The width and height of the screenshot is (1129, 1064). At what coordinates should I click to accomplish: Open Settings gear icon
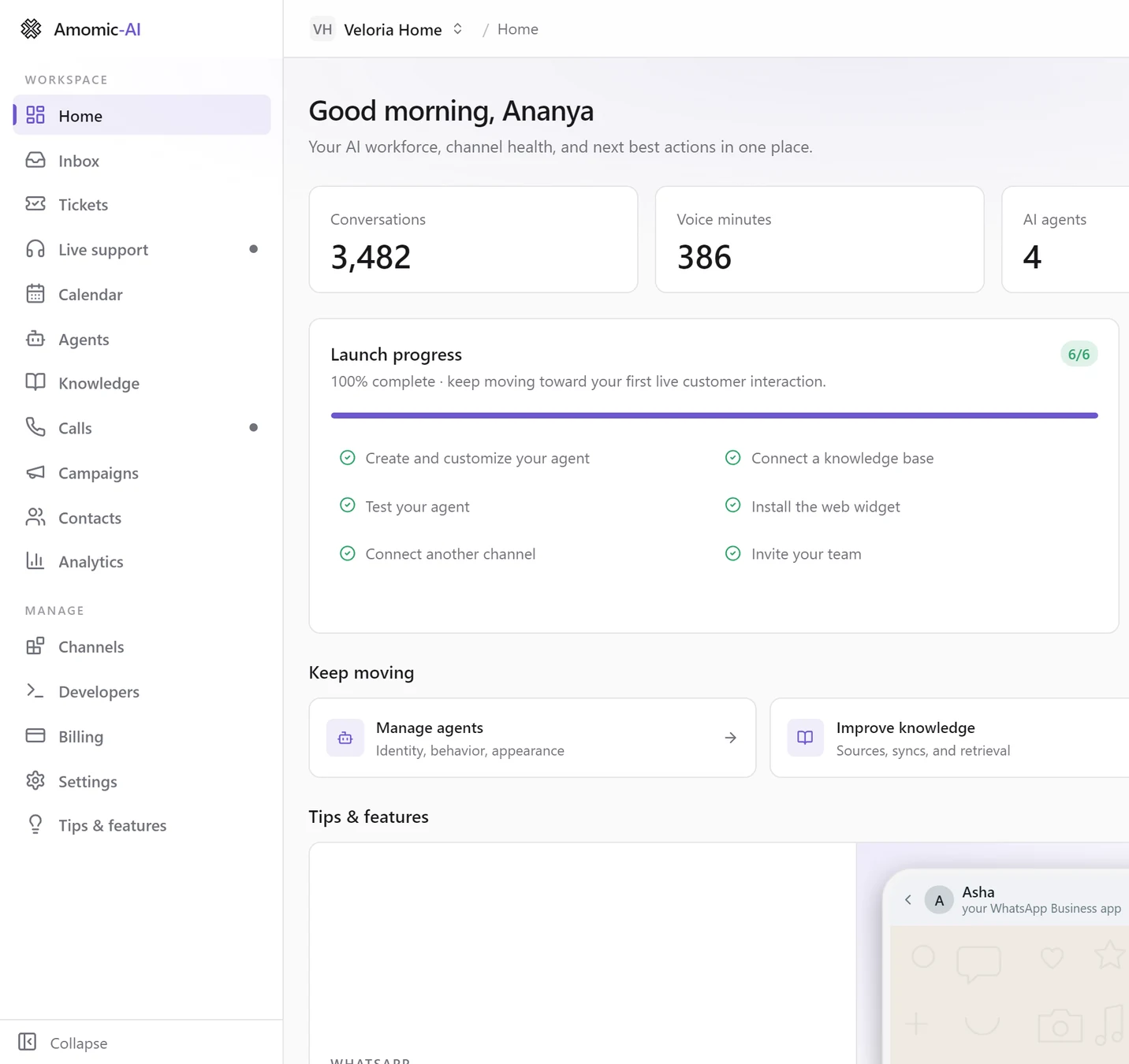point(35,781)
